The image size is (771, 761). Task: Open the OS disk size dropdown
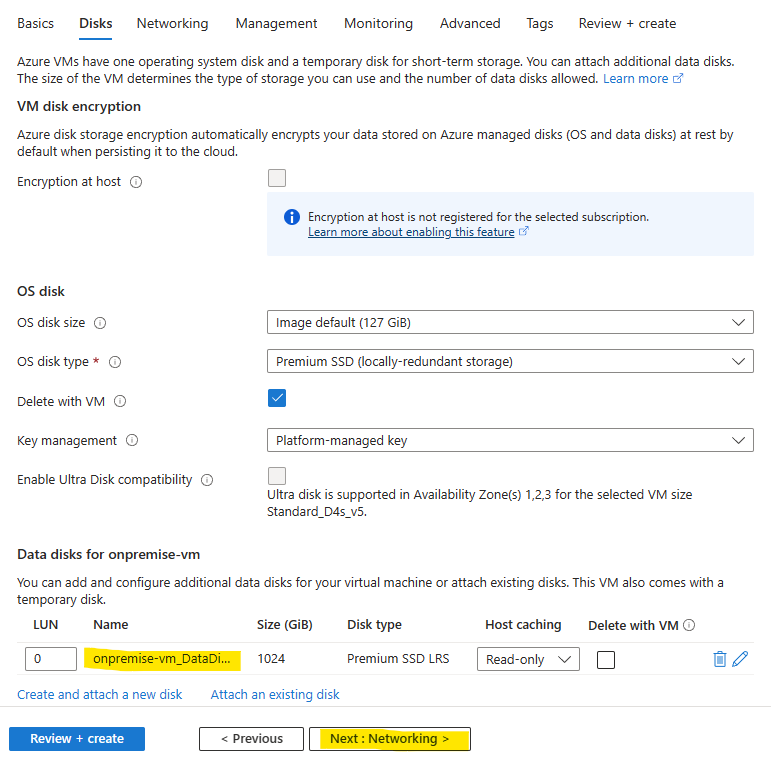point(510,322)
